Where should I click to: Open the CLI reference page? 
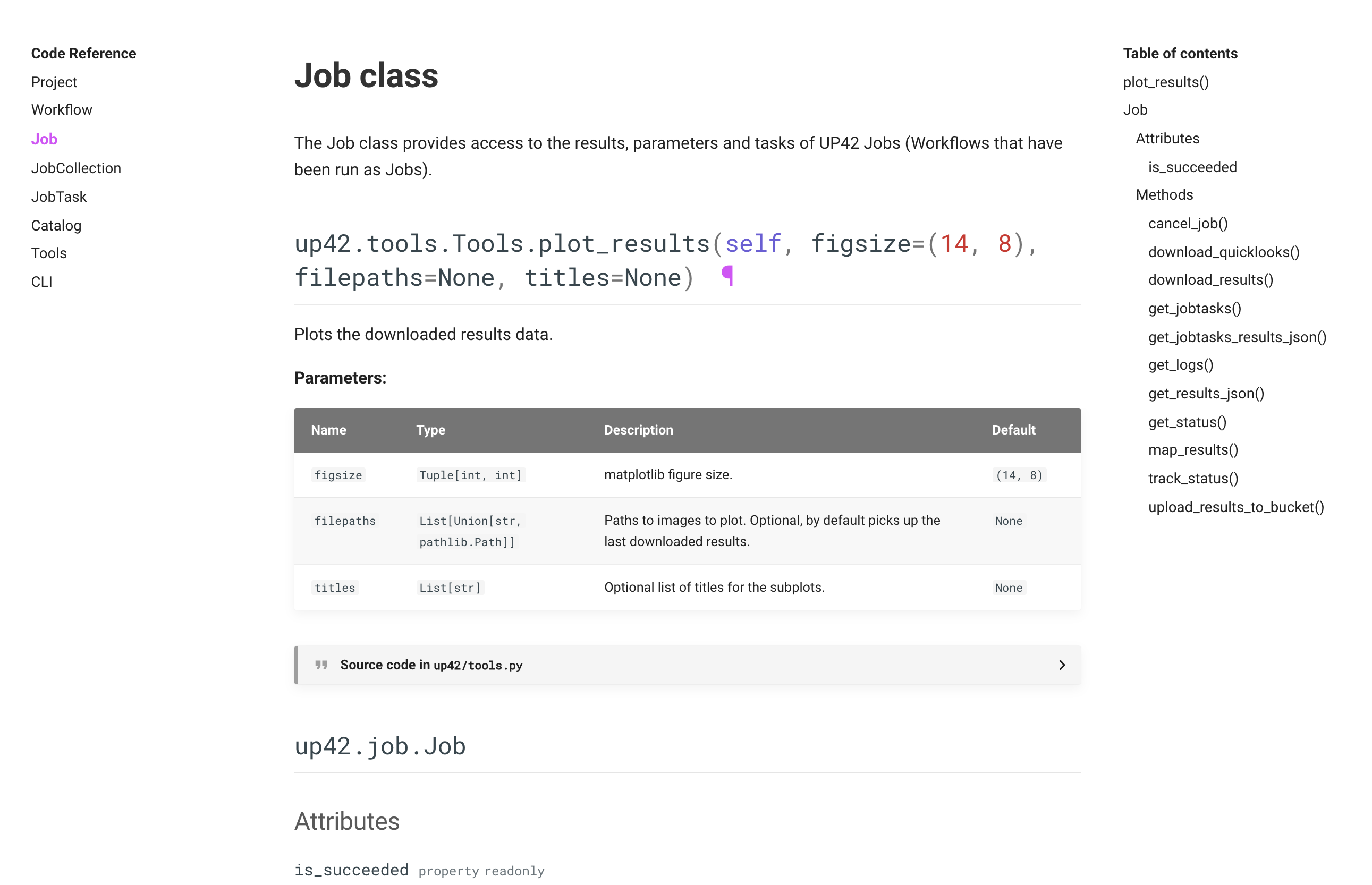(x=41, y=282)
